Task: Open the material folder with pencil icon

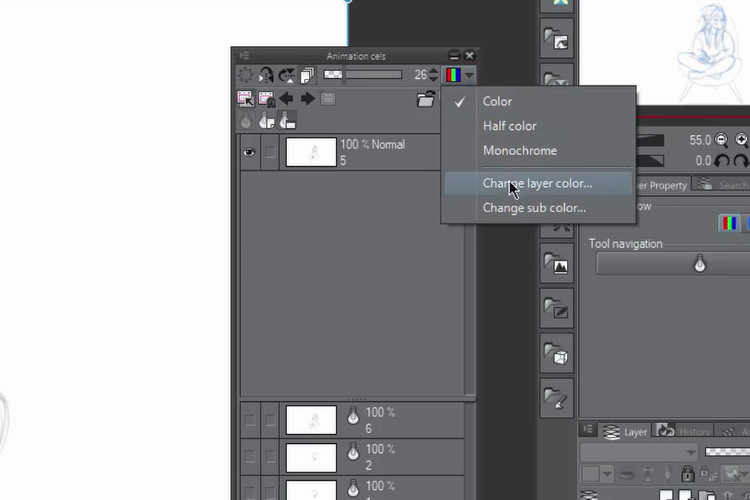Action: pyautogui.click(x=557, y=309)
